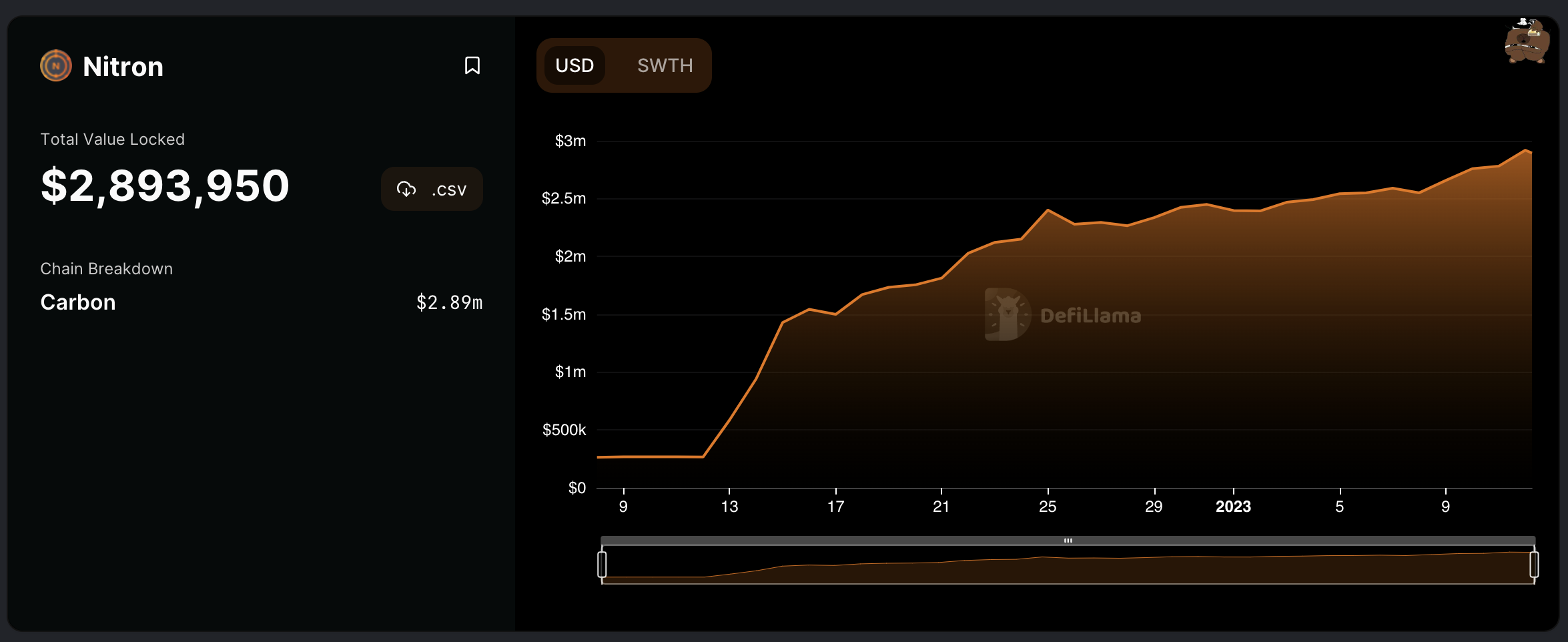Click the 2023 x-axis label
Image resolution: width=1568 pixels, height=642 pixels.
tap(1233, 507)
